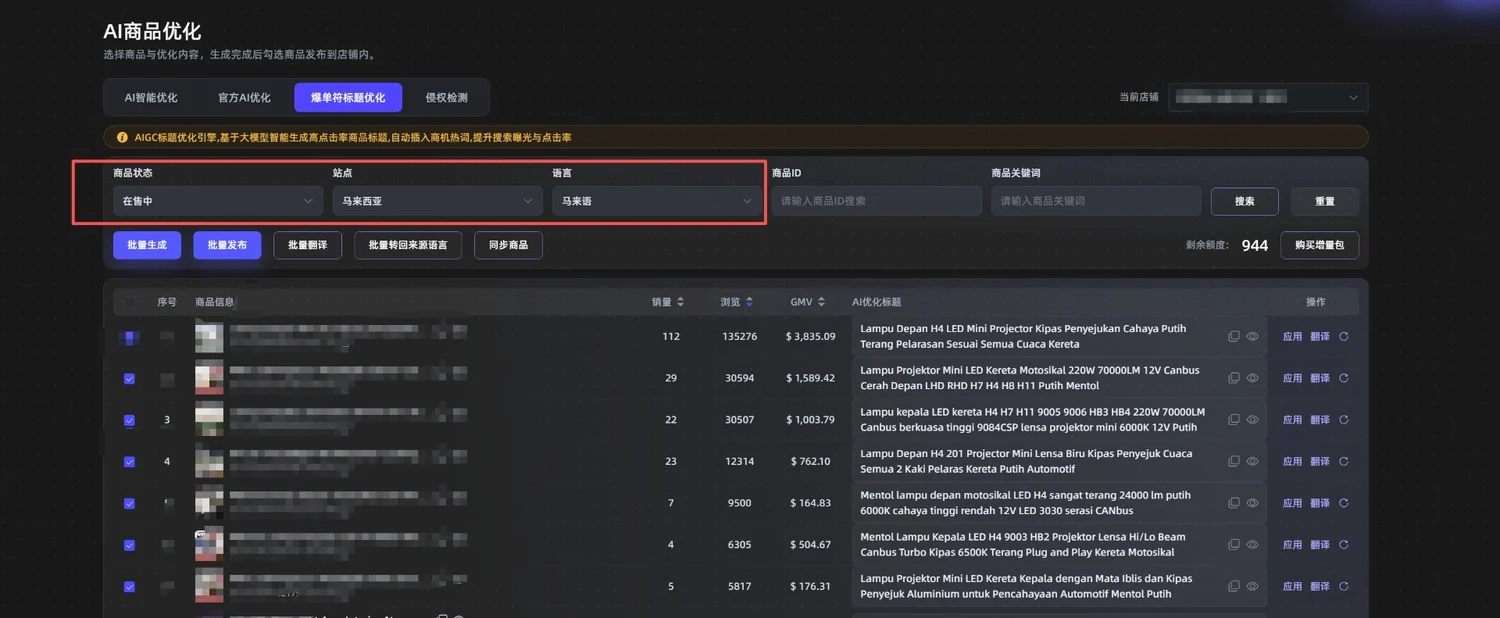Regenerate the title in the $ 762.10 row
Image resolution: width=1500 pixels, height=618 pixels.
pos(1344,461)
